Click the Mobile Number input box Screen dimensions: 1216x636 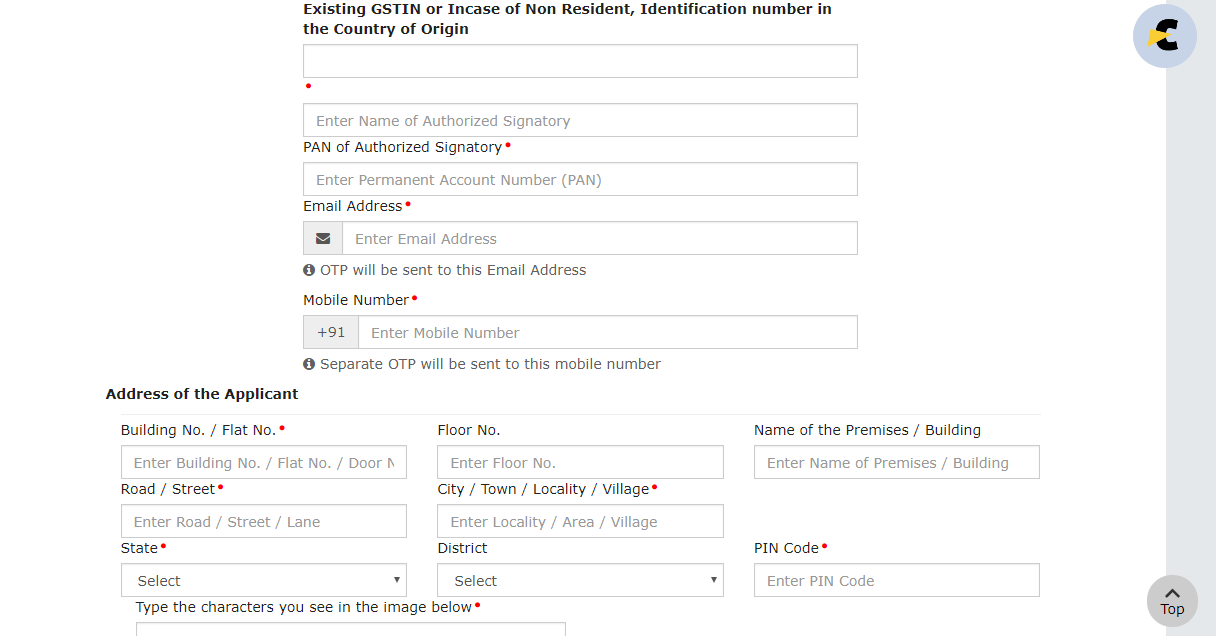608,333
